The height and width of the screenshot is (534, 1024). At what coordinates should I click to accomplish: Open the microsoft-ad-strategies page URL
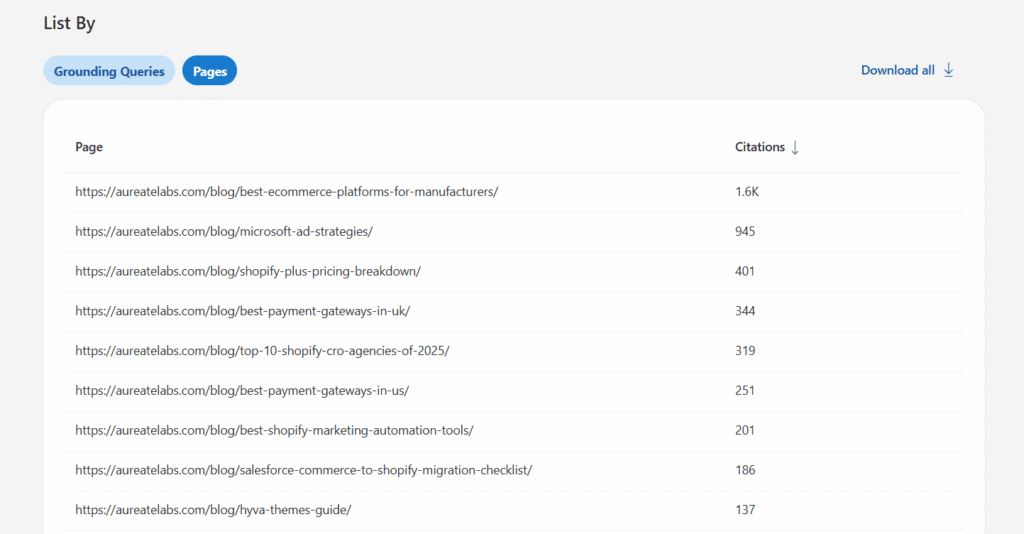pyautogui.click(x=224, y=231)
